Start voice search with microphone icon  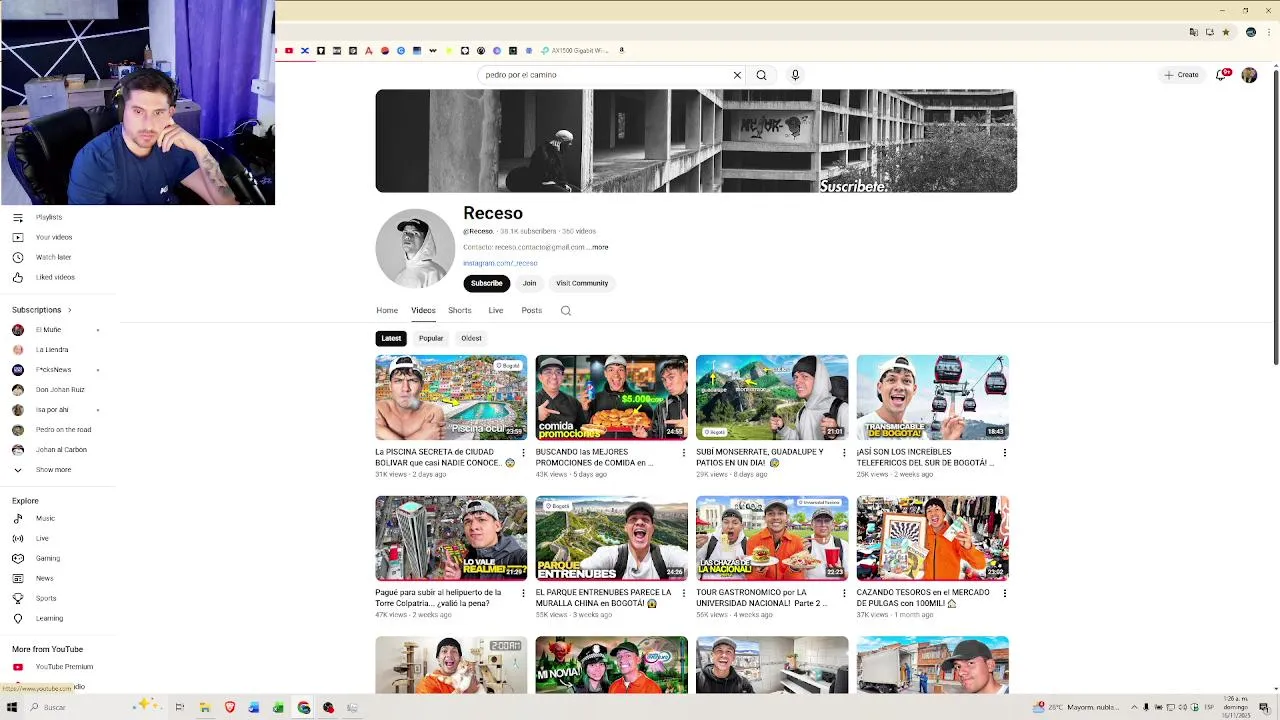795,75
